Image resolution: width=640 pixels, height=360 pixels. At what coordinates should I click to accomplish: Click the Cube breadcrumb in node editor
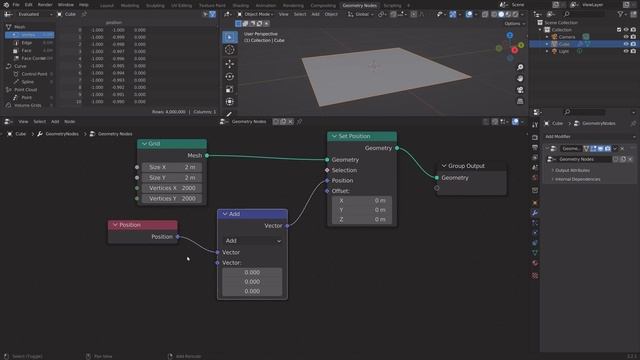click(20, 134)
